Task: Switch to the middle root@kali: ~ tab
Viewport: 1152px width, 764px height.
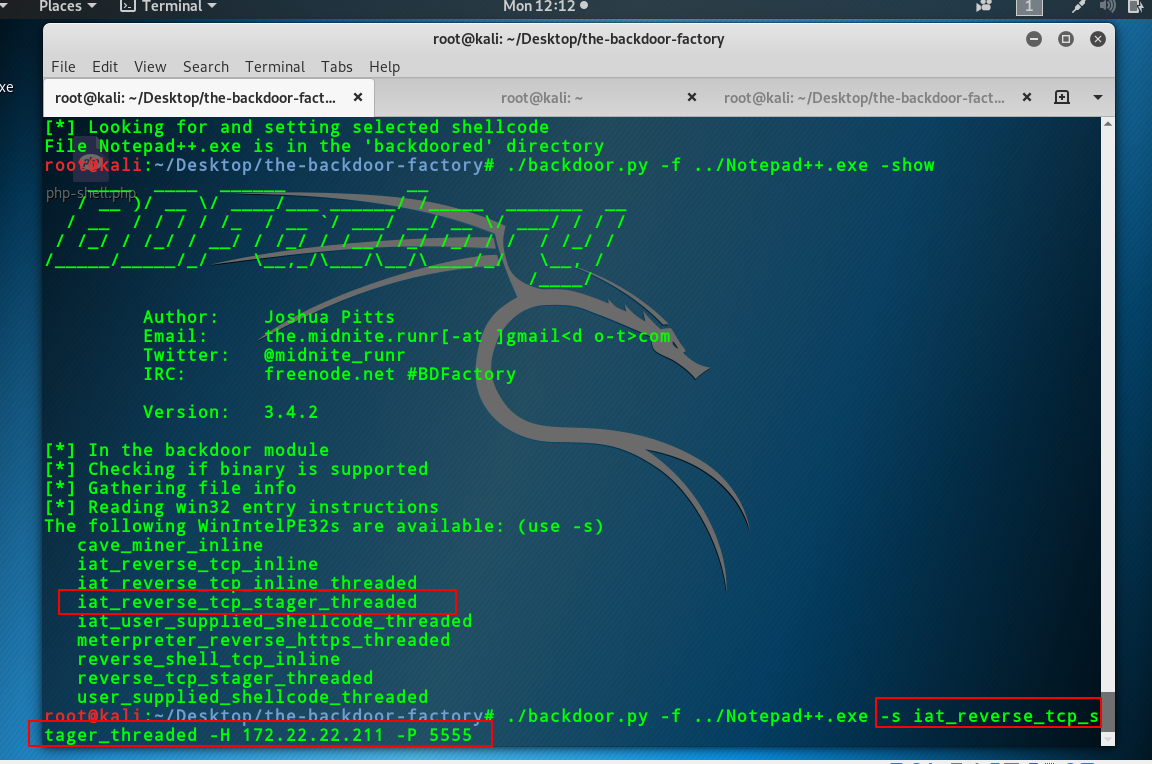Action: click(541, 98)
